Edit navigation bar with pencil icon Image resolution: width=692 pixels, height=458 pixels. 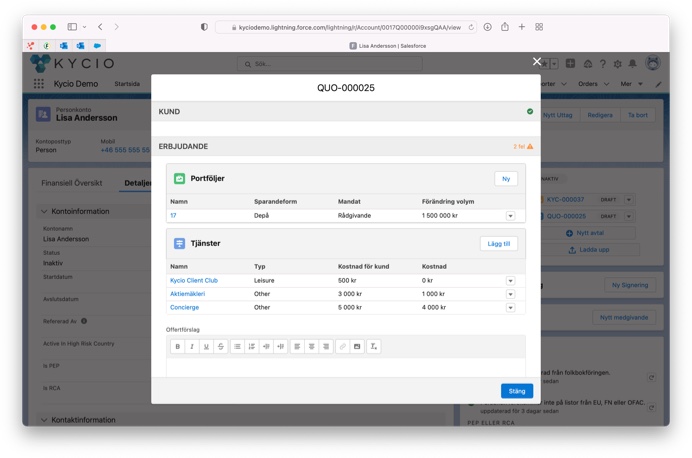658,84
